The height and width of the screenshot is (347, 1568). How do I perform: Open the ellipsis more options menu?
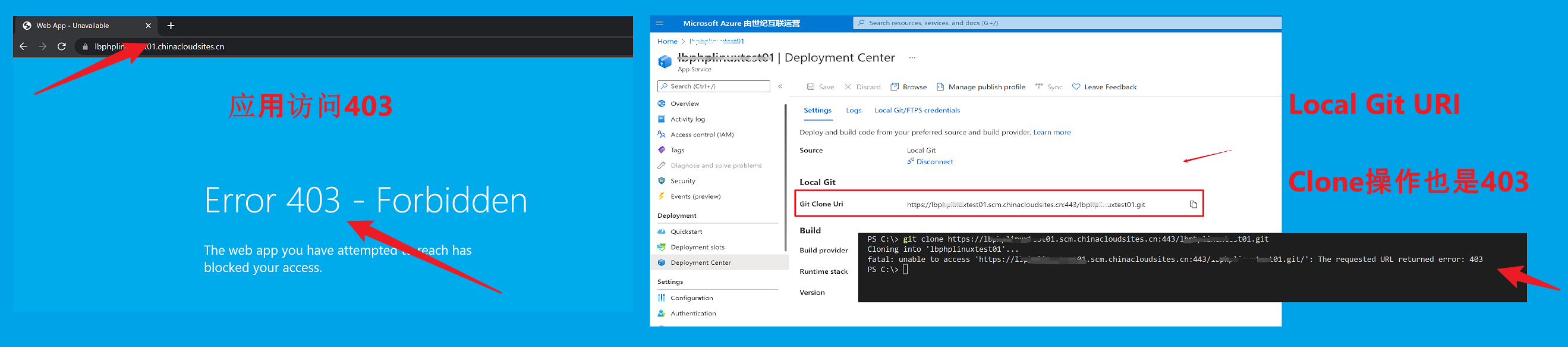912,58
